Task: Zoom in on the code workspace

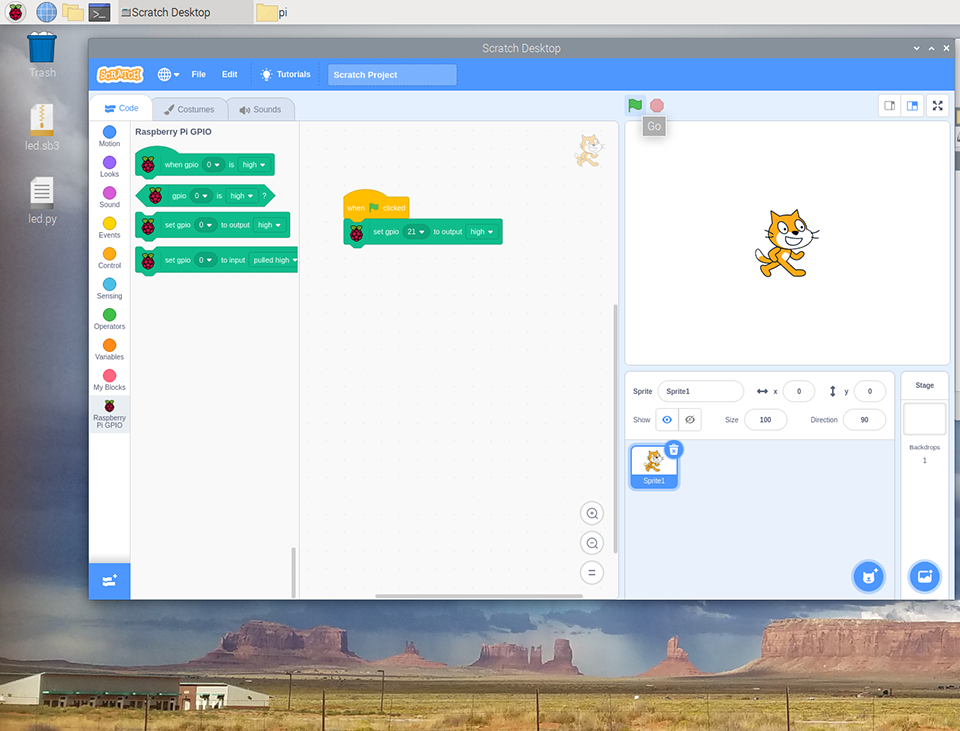Action: coord(592,513)
